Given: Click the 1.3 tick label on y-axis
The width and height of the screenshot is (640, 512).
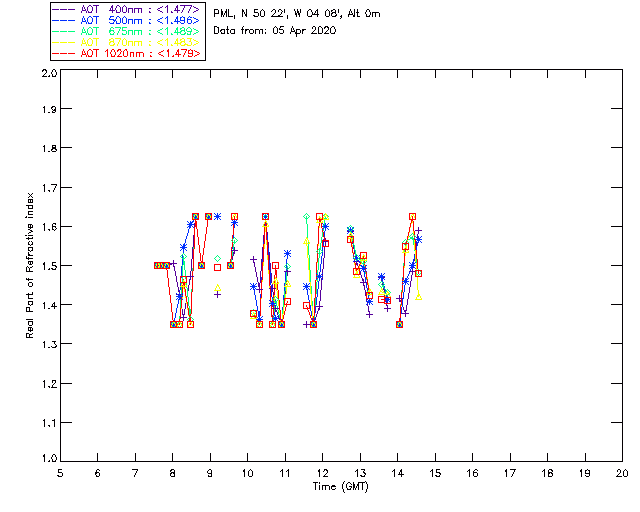Looking at the screenshot, I should pyautogui.click(x=48, y=344).
